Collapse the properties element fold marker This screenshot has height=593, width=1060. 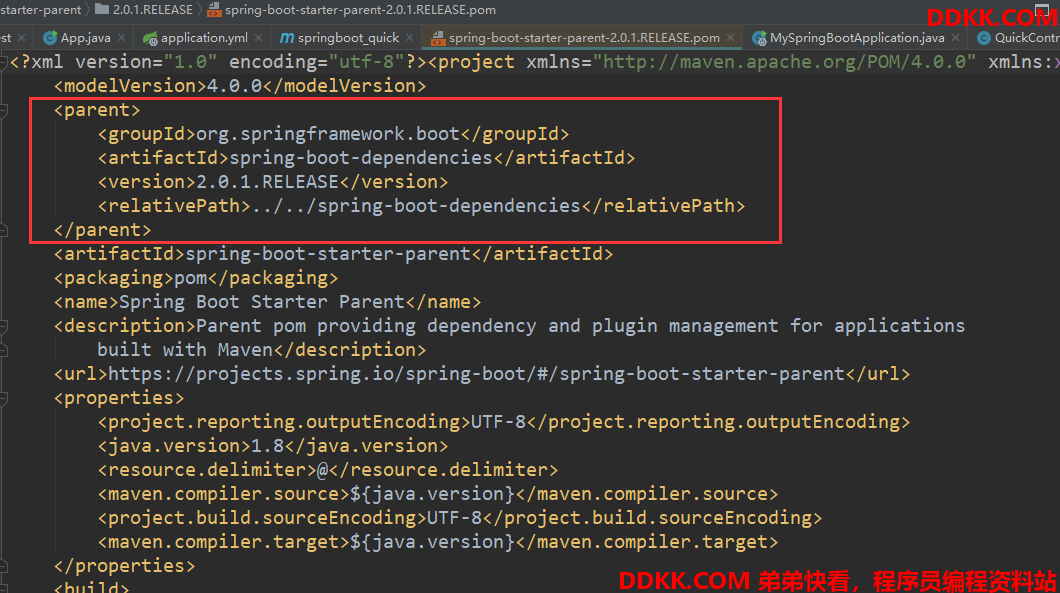click(3, 398)
